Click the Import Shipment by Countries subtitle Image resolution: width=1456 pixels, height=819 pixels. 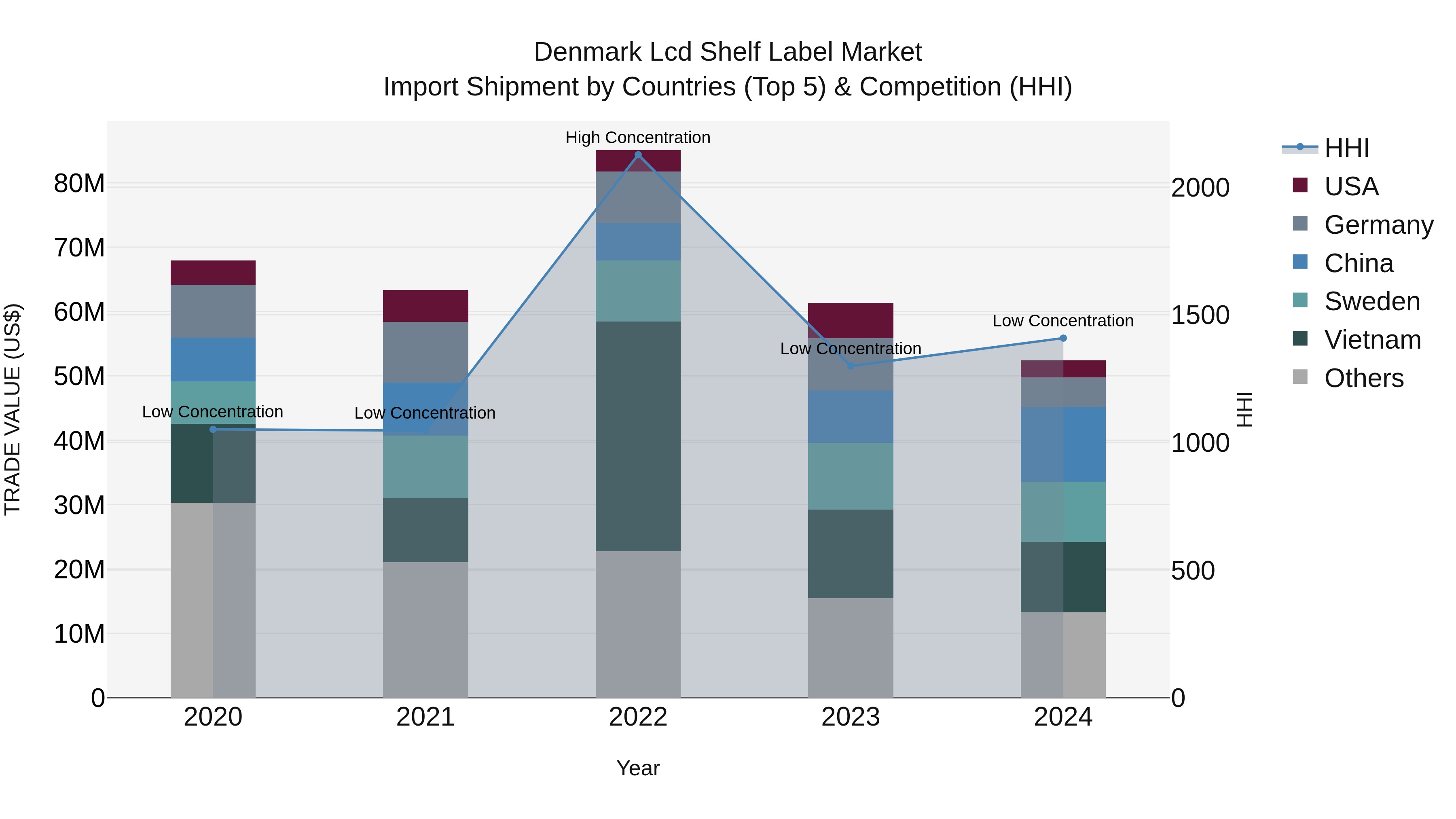click(728, 87)
